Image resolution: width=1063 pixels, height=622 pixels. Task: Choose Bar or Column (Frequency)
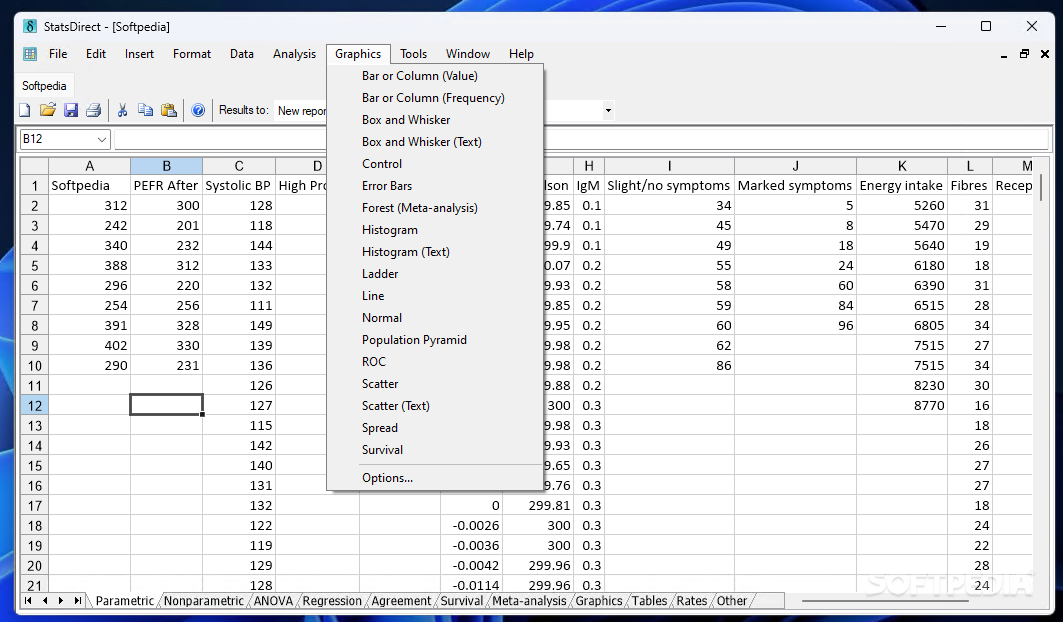pyautogui.click(x=435, y=98)
